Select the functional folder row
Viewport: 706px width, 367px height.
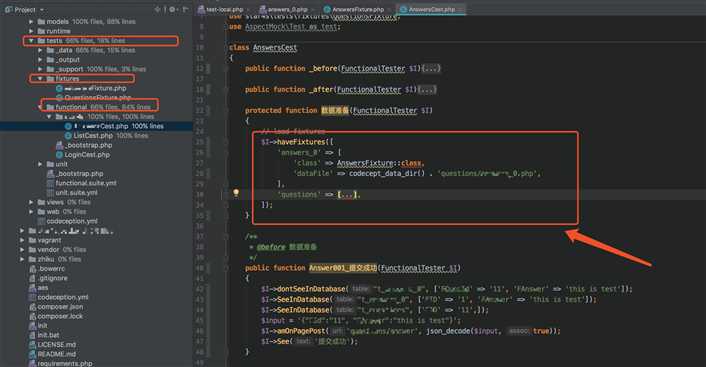[x=96, y=107]
